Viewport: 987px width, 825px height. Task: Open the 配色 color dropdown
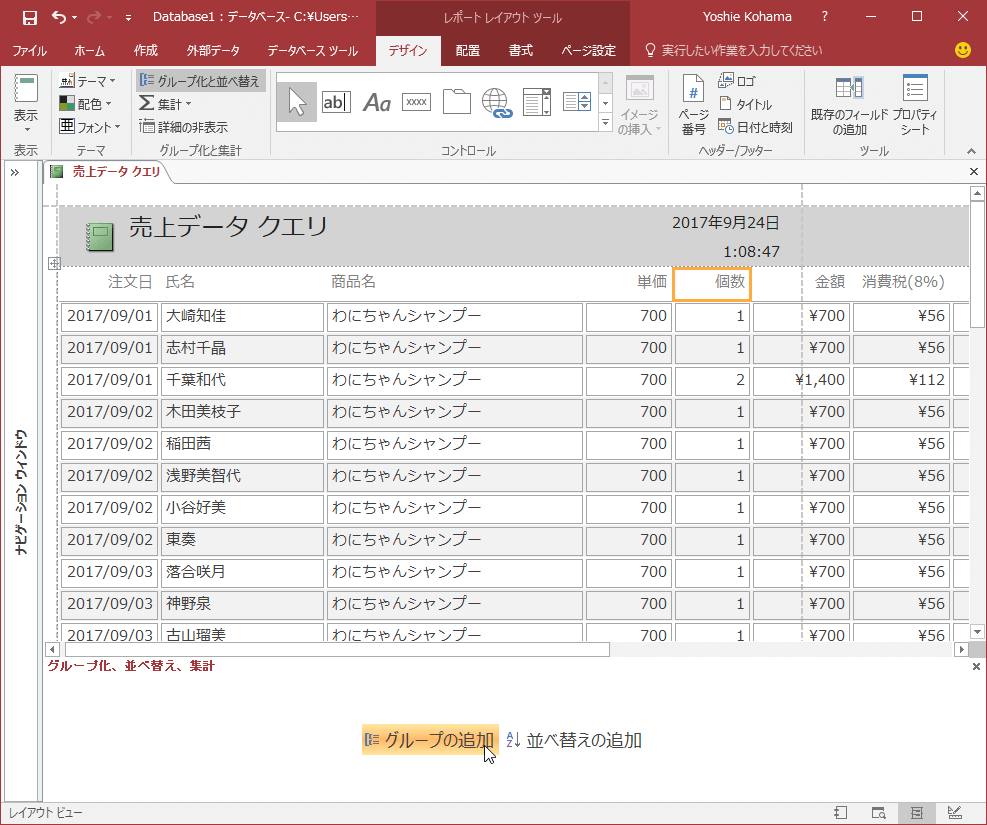(x=86, y=104)
